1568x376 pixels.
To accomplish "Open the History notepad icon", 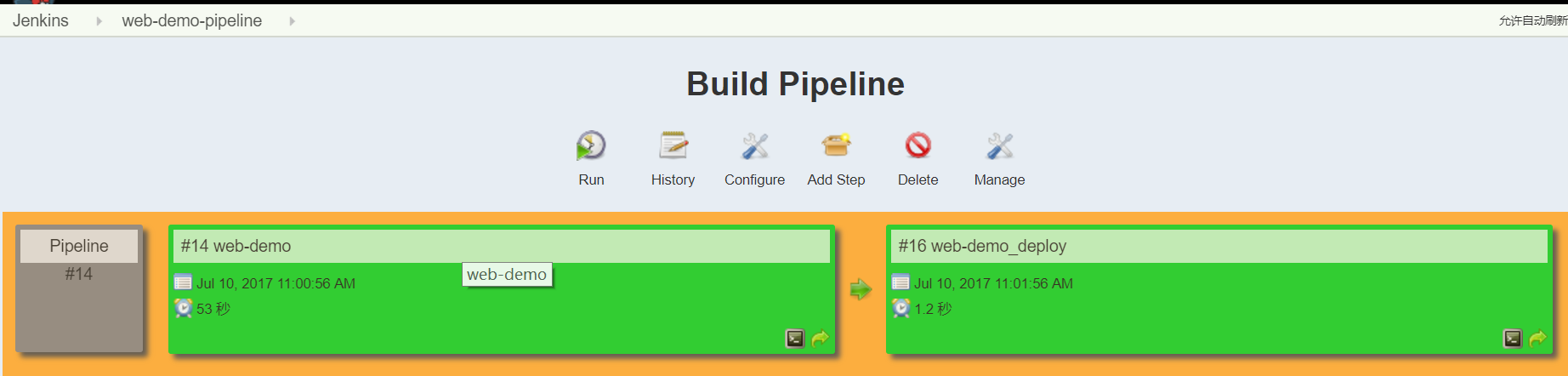I will (673, 146).
